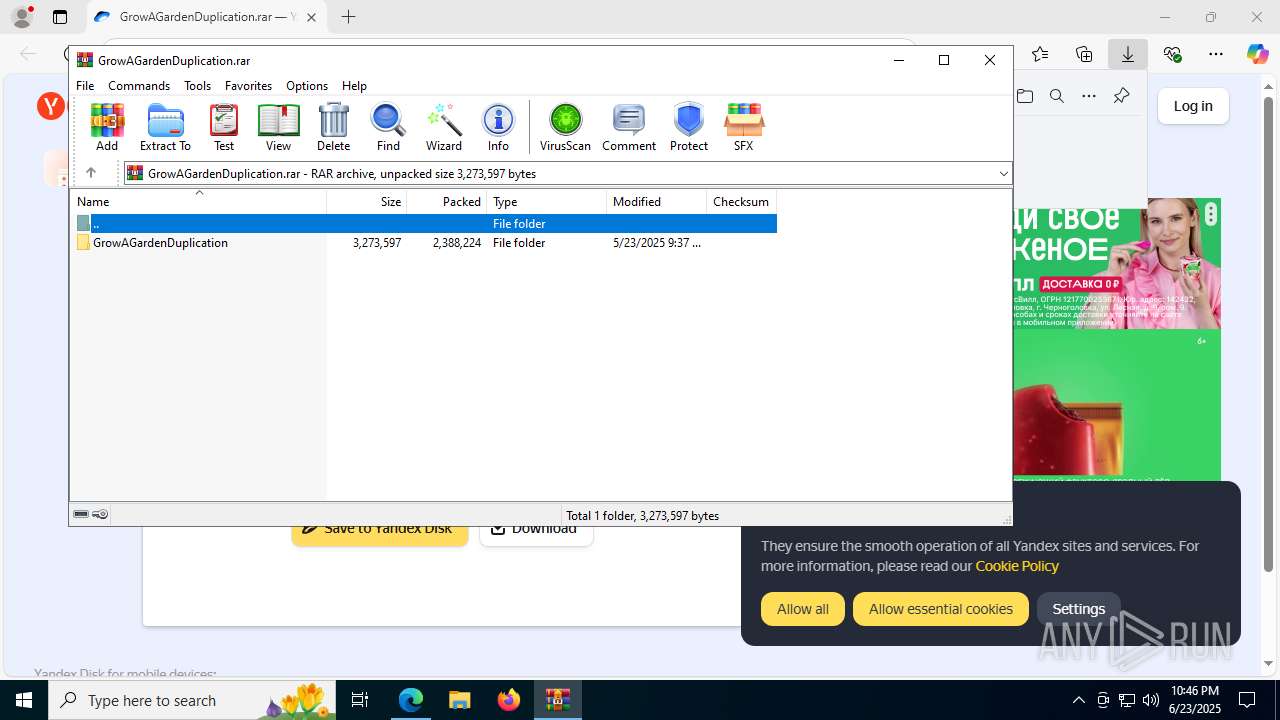Click the pin icon in browser panel
This screenshot has width=1280, height=720.
(x=1121, y=96)
